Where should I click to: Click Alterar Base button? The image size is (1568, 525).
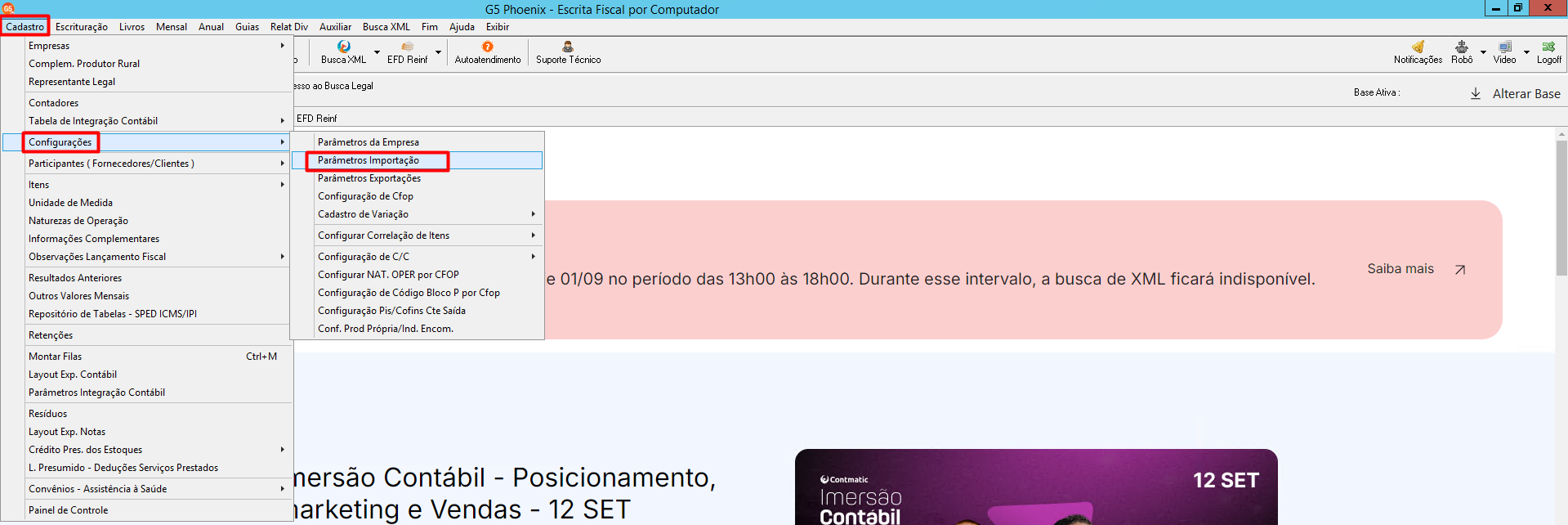1526,94
